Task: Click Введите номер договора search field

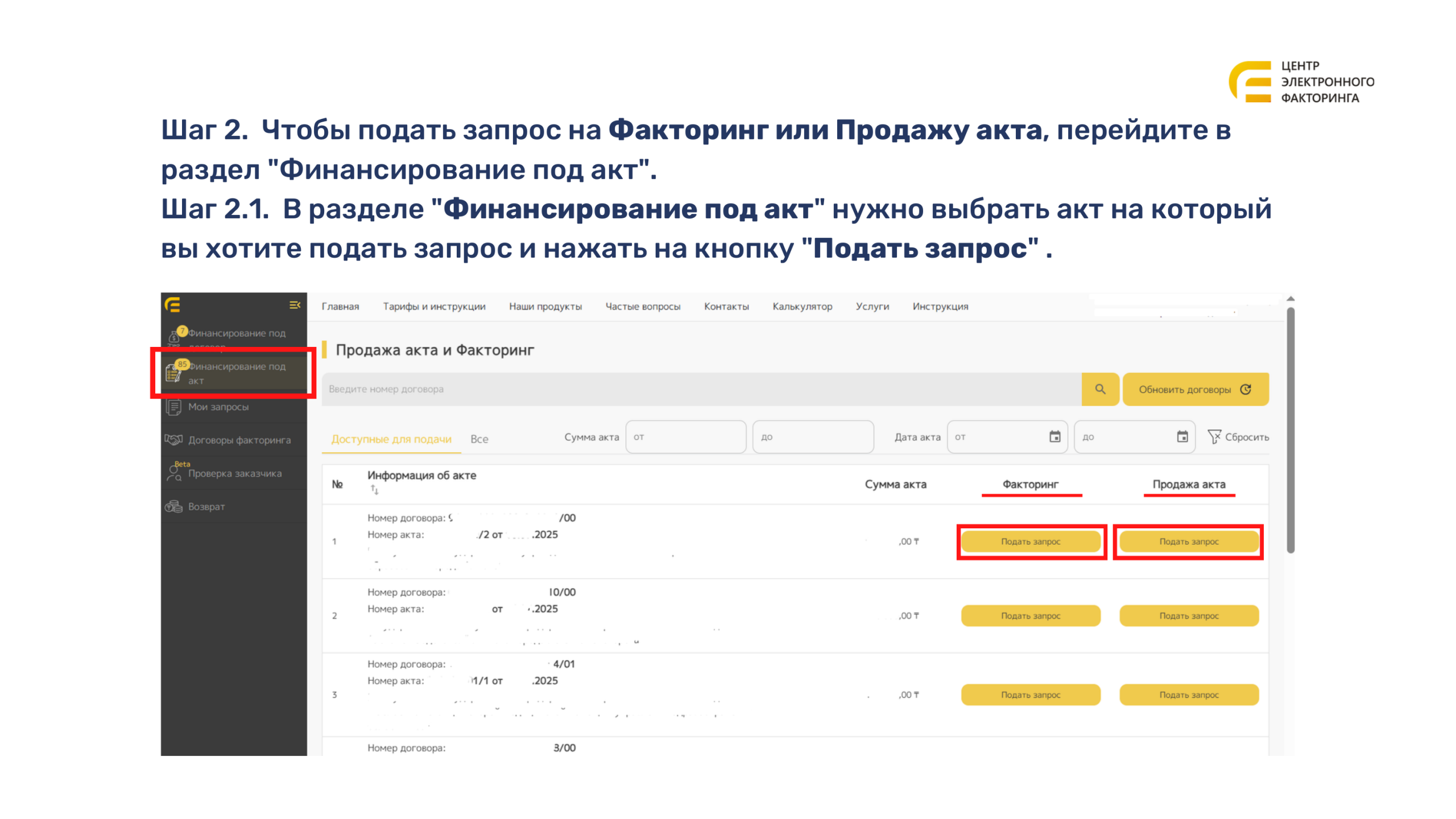Action: 701,389
